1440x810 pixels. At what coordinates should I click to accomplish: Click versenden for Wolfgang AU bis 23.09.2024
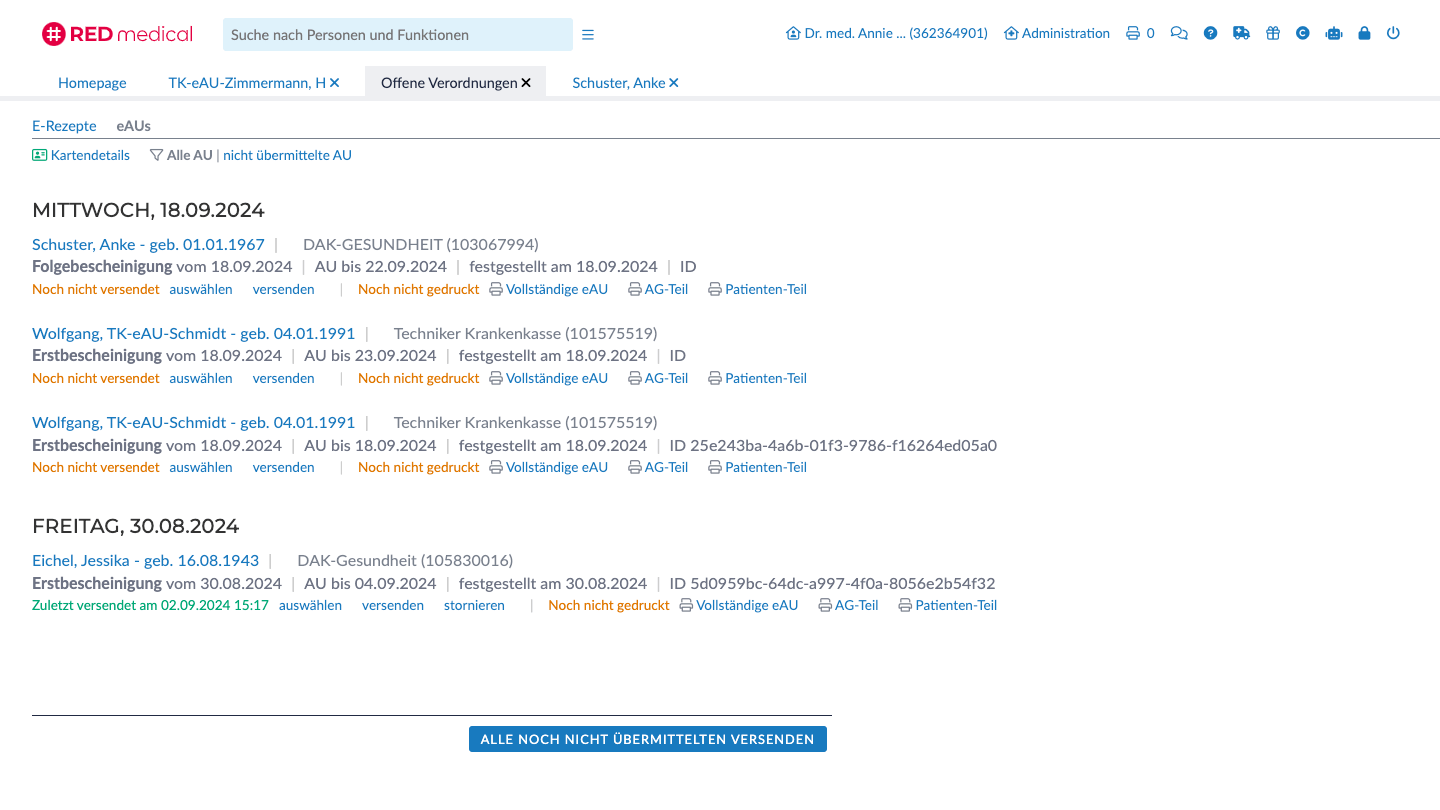283,378
